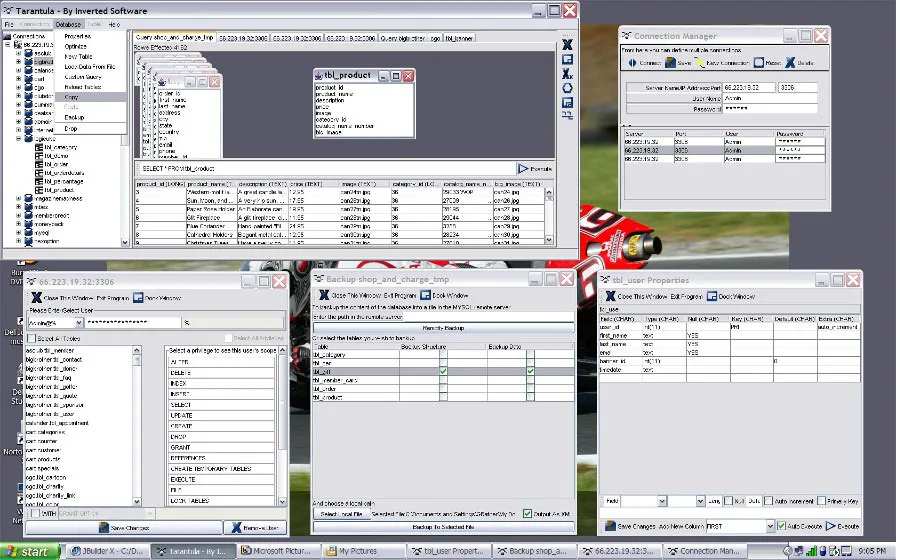Click the Save icon in Connection Manager
Screen dimensions: 900x560
(671, 63)
